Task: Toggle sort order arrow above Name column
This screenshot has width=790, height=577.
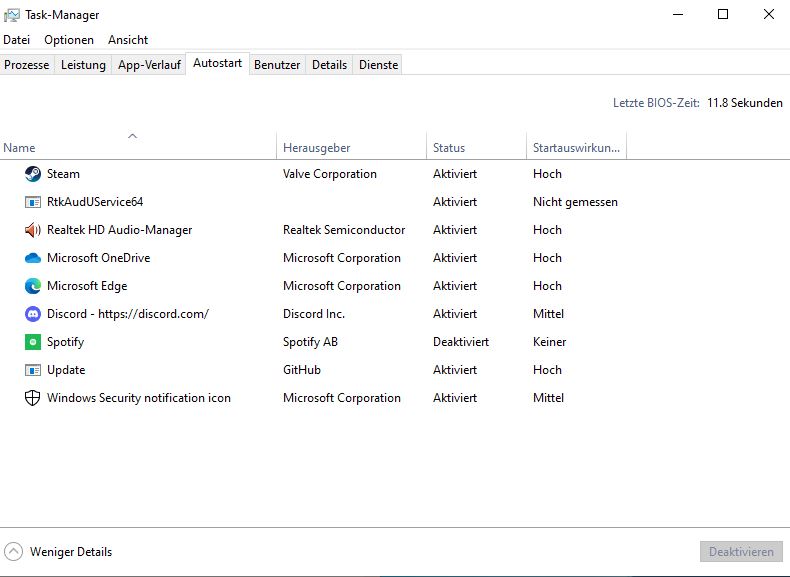Action: tap(133, 136)
